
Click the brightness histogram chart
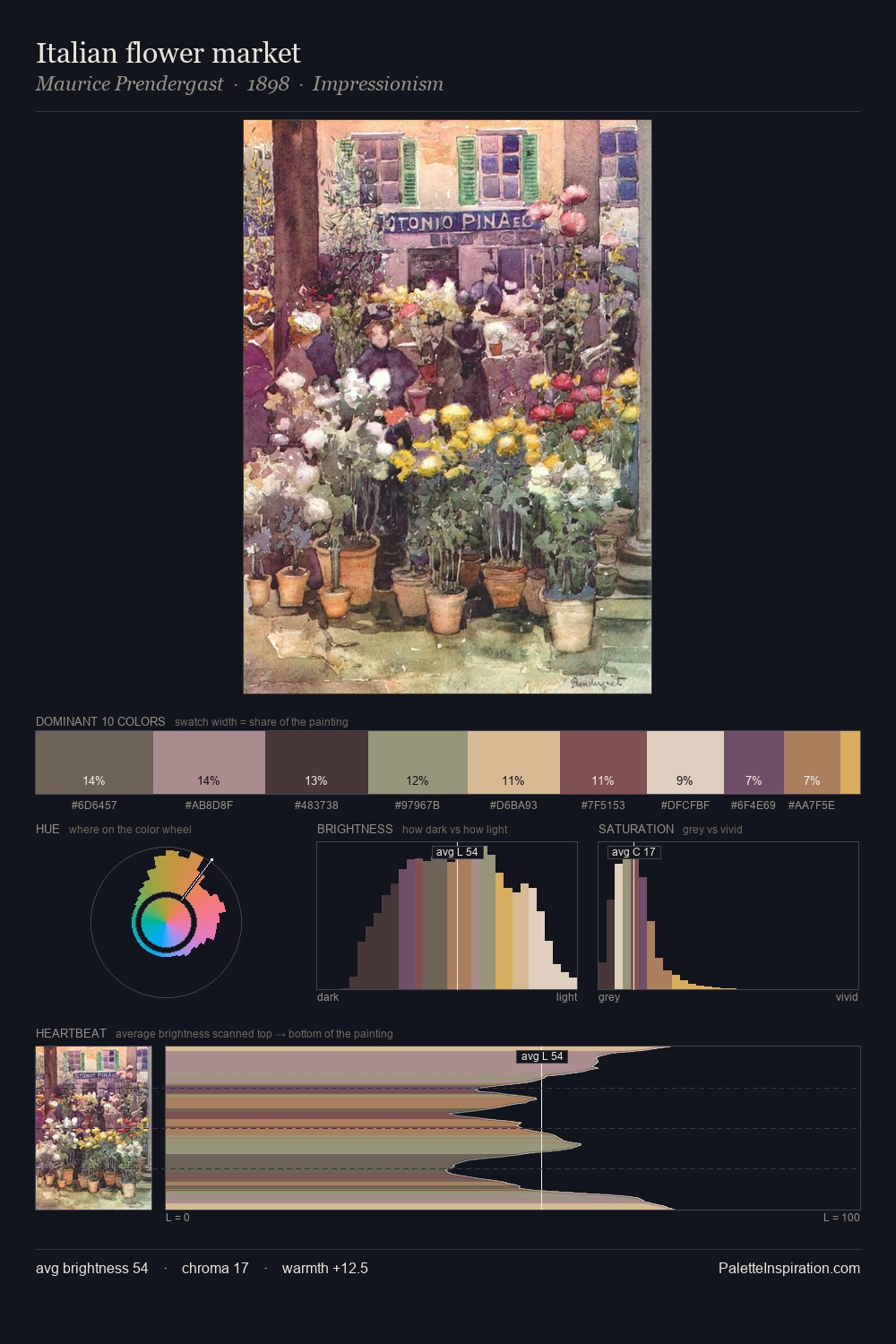point(447,916)
